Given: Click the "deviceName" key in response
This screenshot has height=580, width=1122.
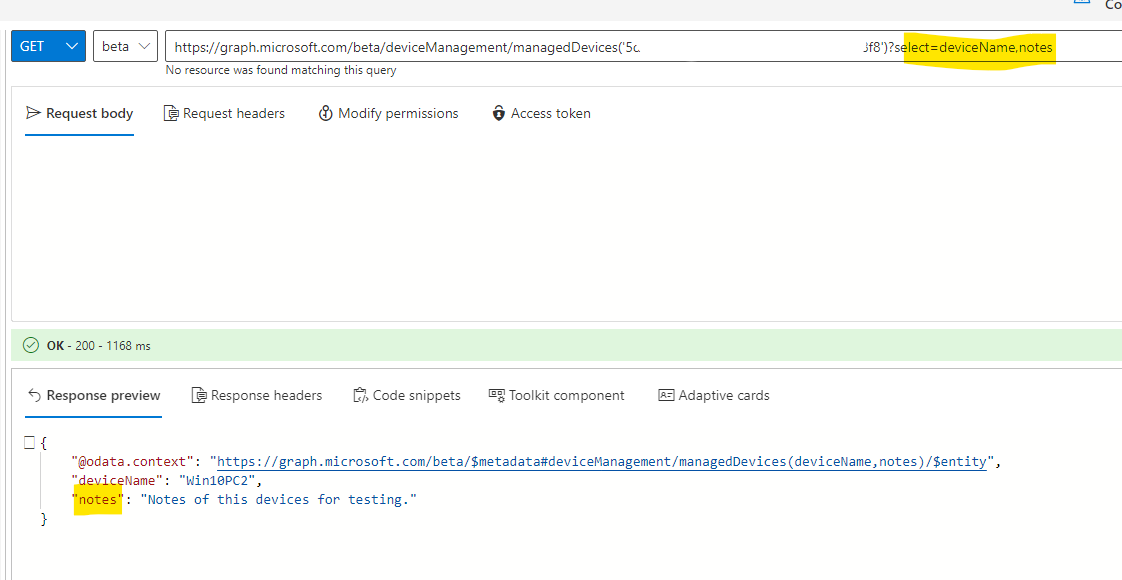Looking at the screenshot, I should click(x=117, y=481).
